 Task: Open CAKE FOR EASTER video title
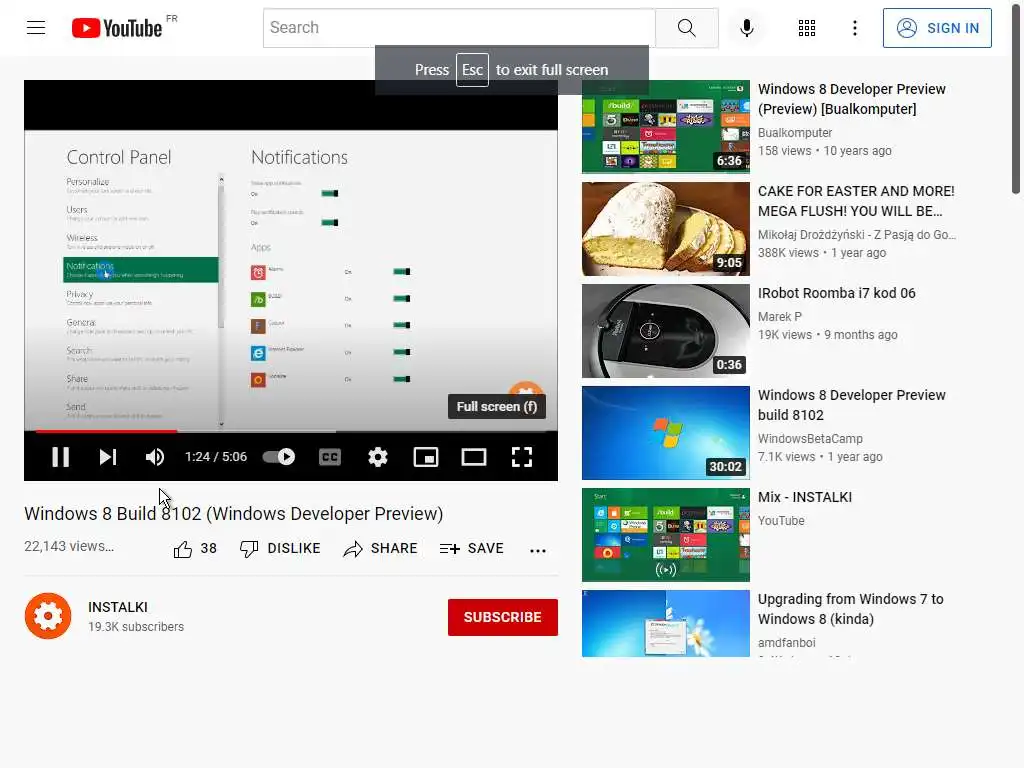pos(856,201)
